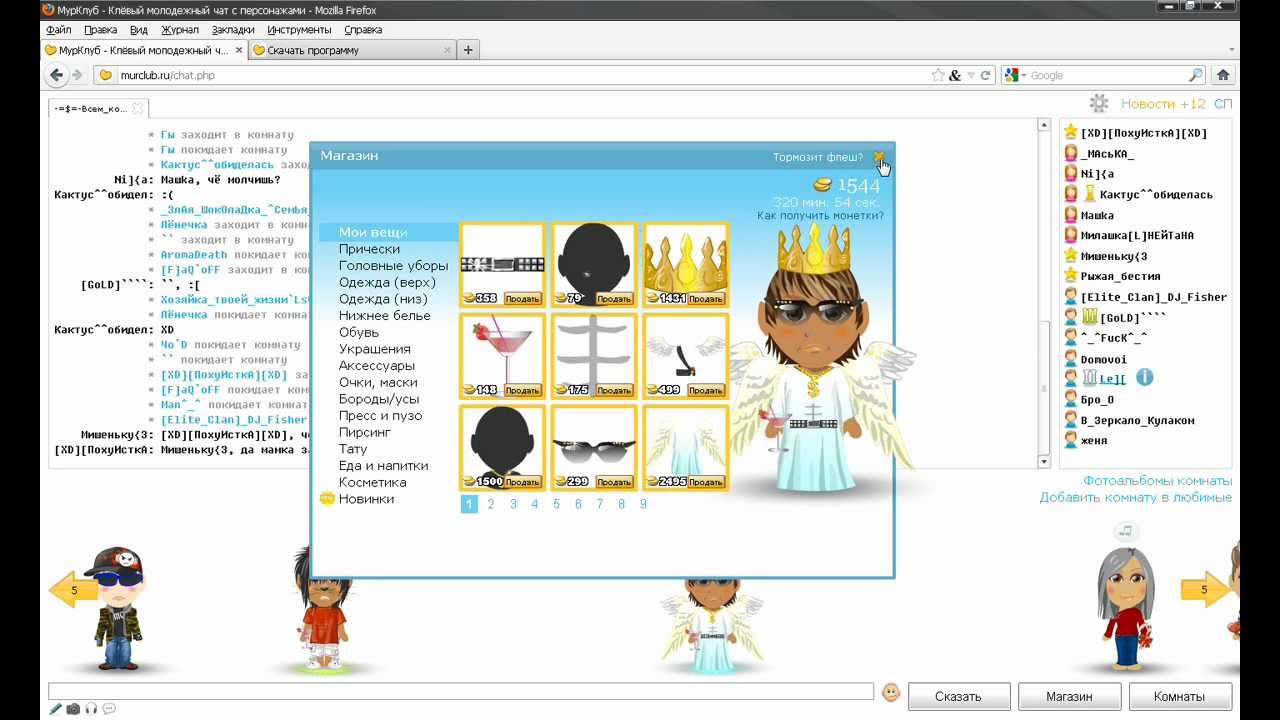Open the Закладки menu
The image size is (1280, 720).
[233, 30]
